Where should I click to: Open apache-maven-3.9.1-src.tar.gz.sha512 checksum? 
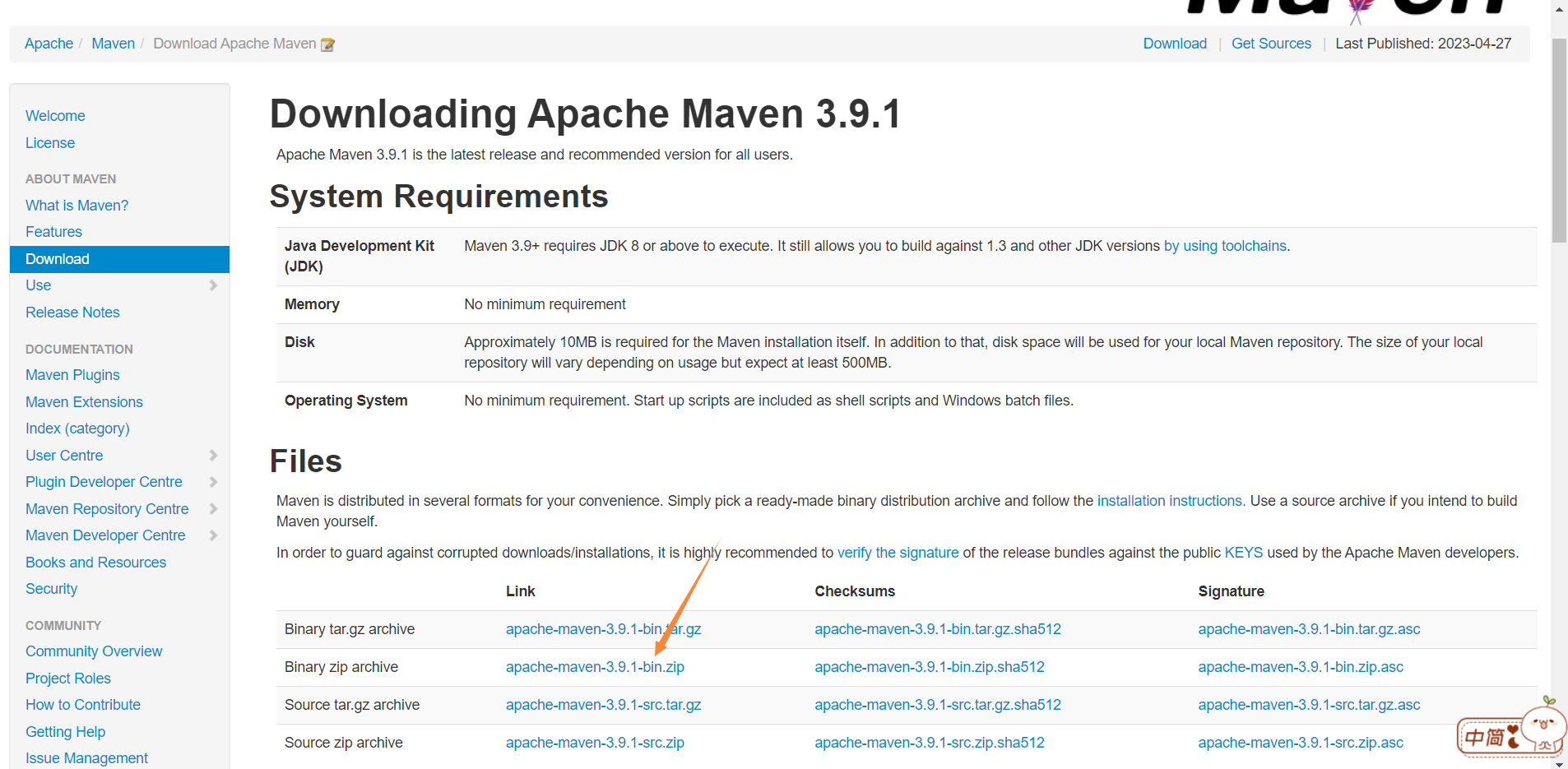[938, 705]
